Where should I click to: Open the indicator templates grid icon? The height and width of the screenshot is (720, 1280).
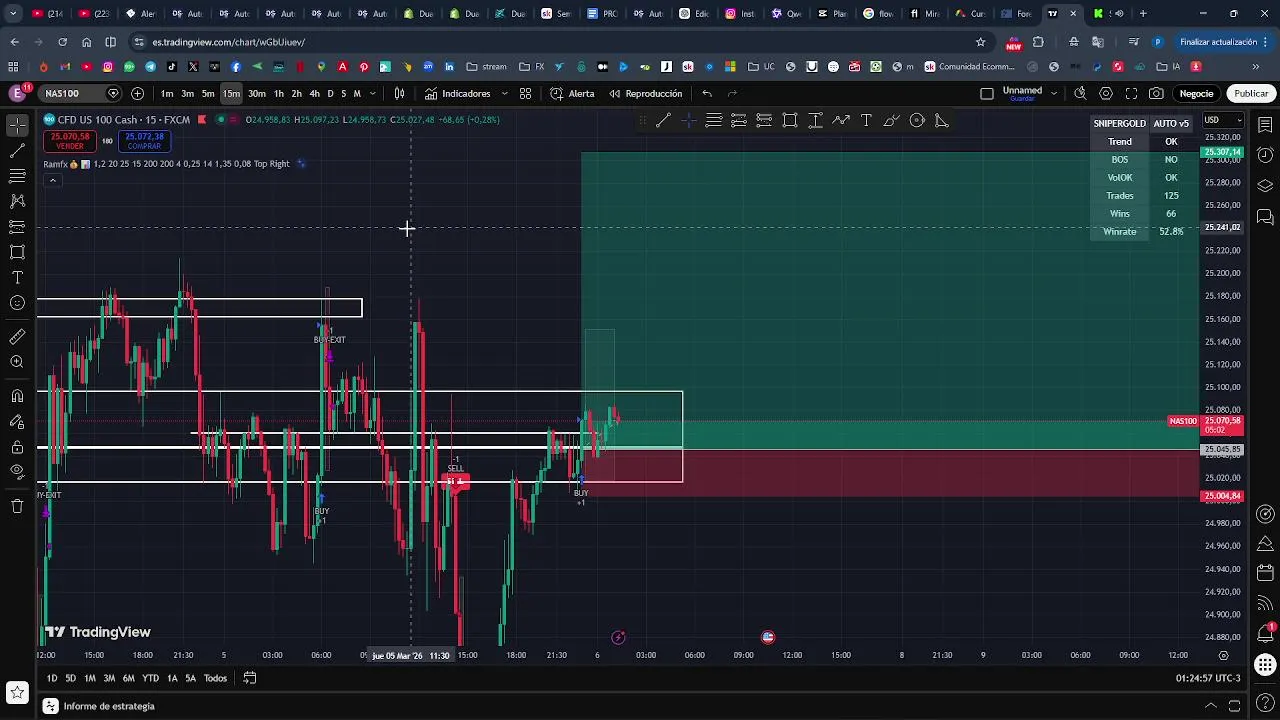pyautogui.click(x=525, y=93)
